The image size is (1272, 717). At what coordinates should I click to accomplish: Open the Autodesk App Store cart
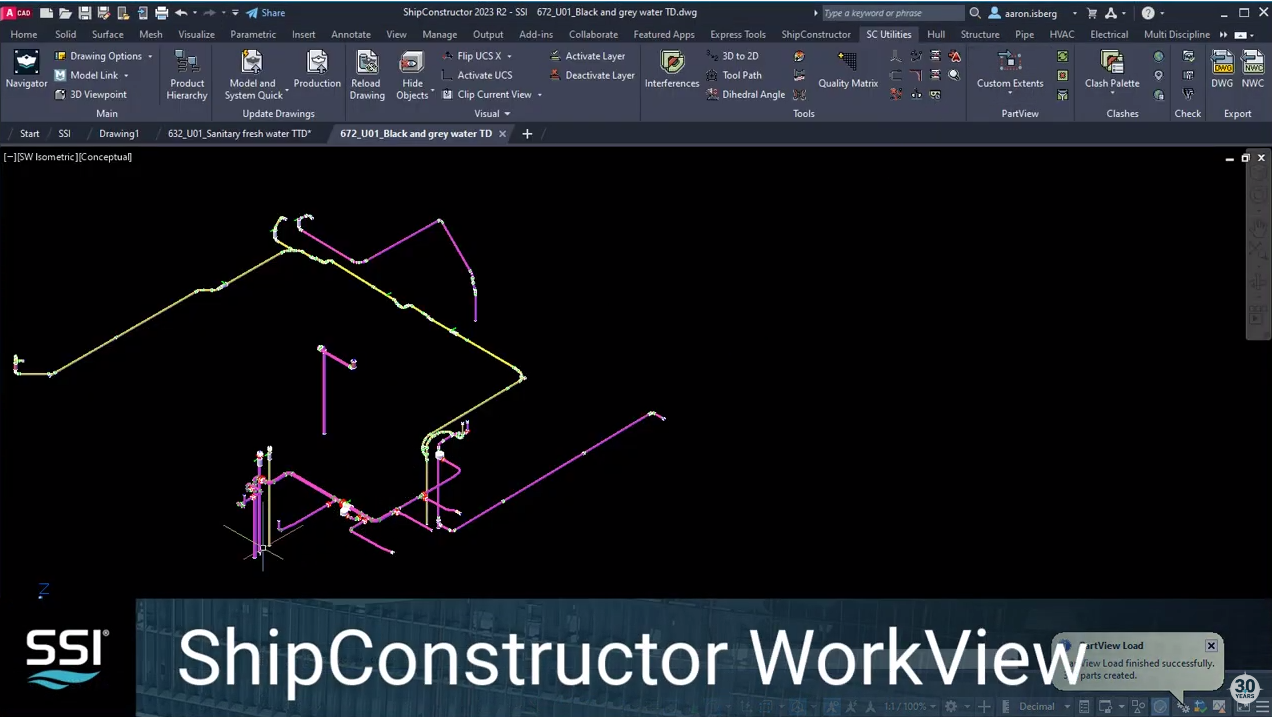point(1092,13)
